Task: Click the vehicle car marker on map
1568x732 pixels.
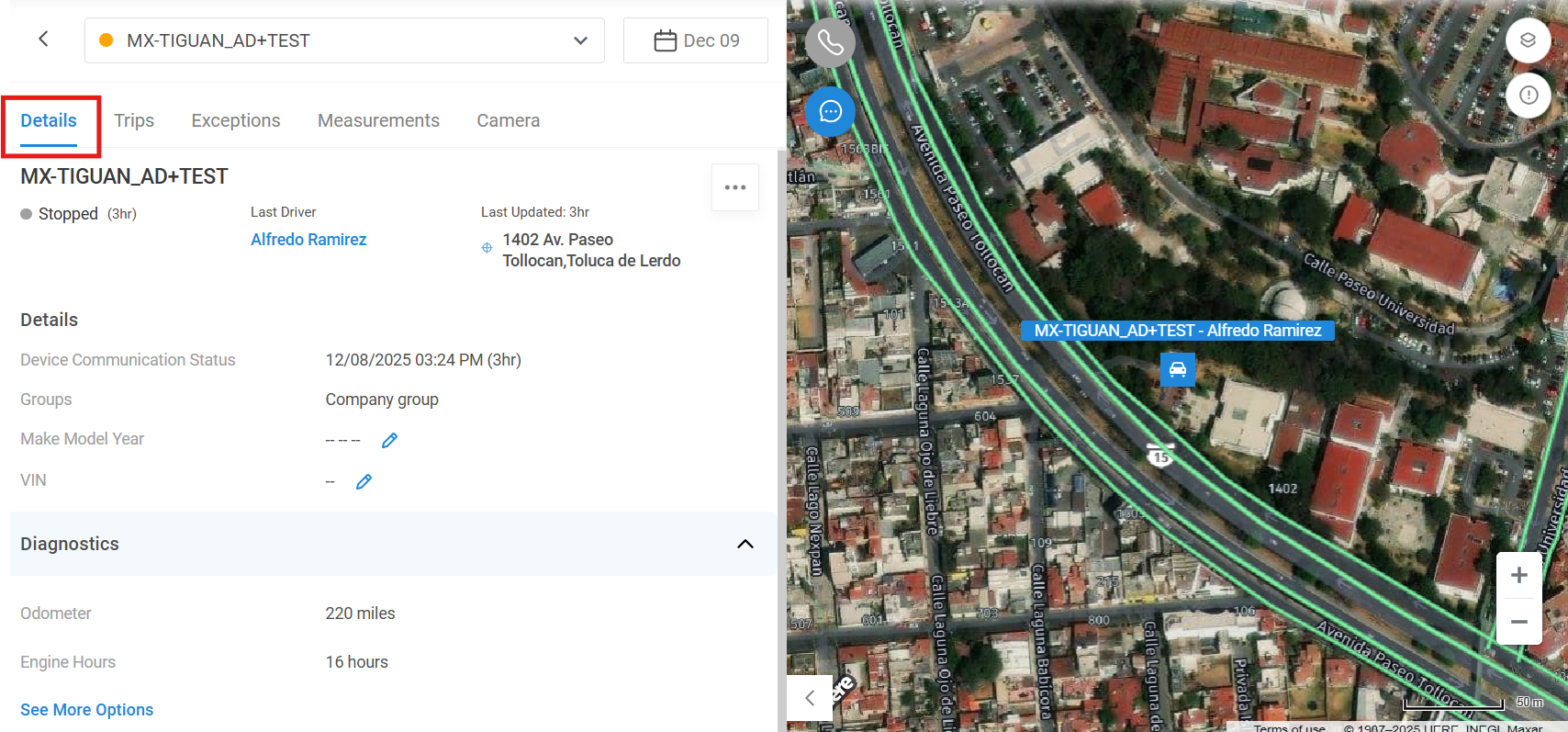Action: coord(1178,369)
